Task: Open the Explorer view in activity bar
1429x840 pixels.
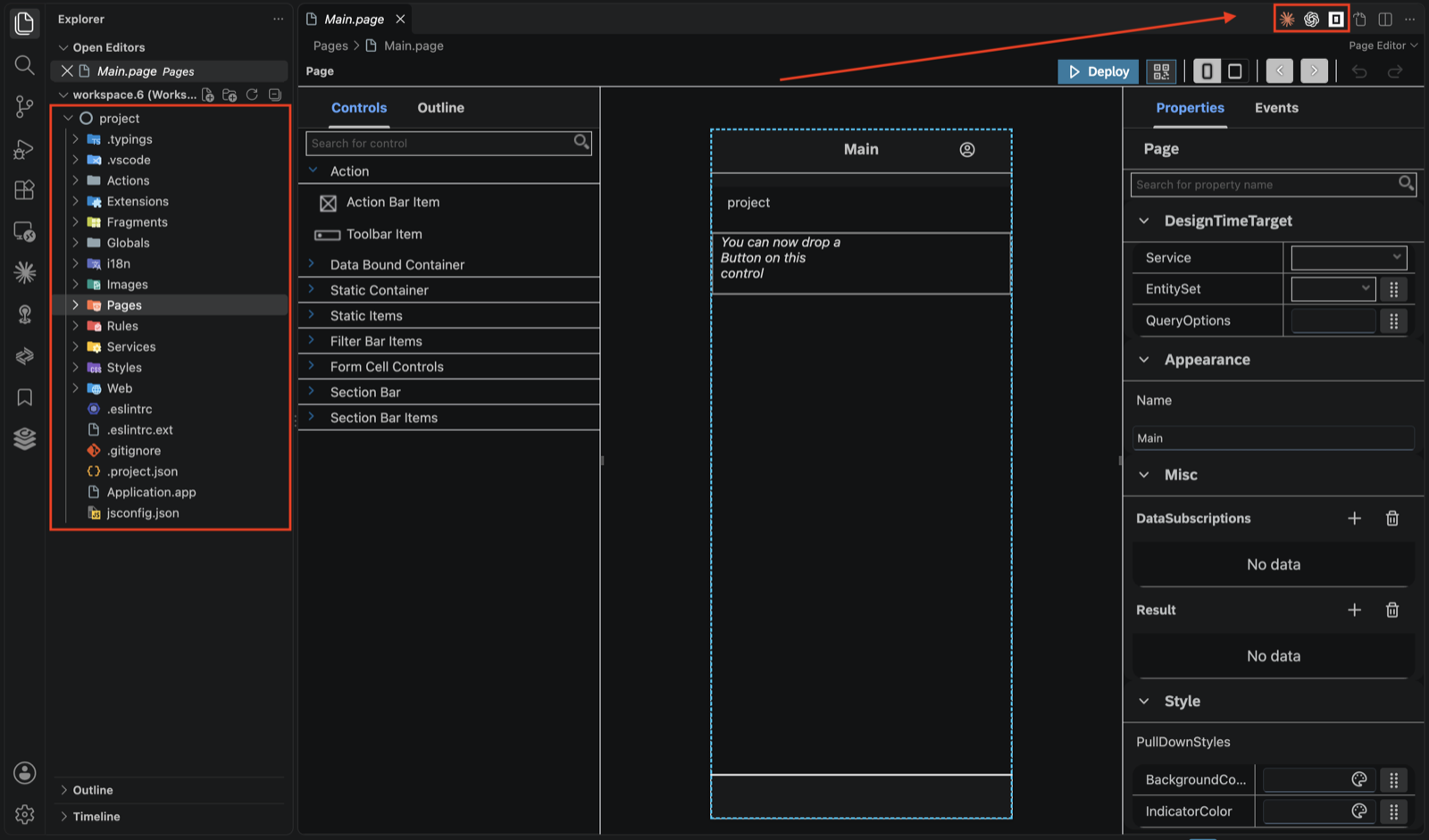Action: 24,22
